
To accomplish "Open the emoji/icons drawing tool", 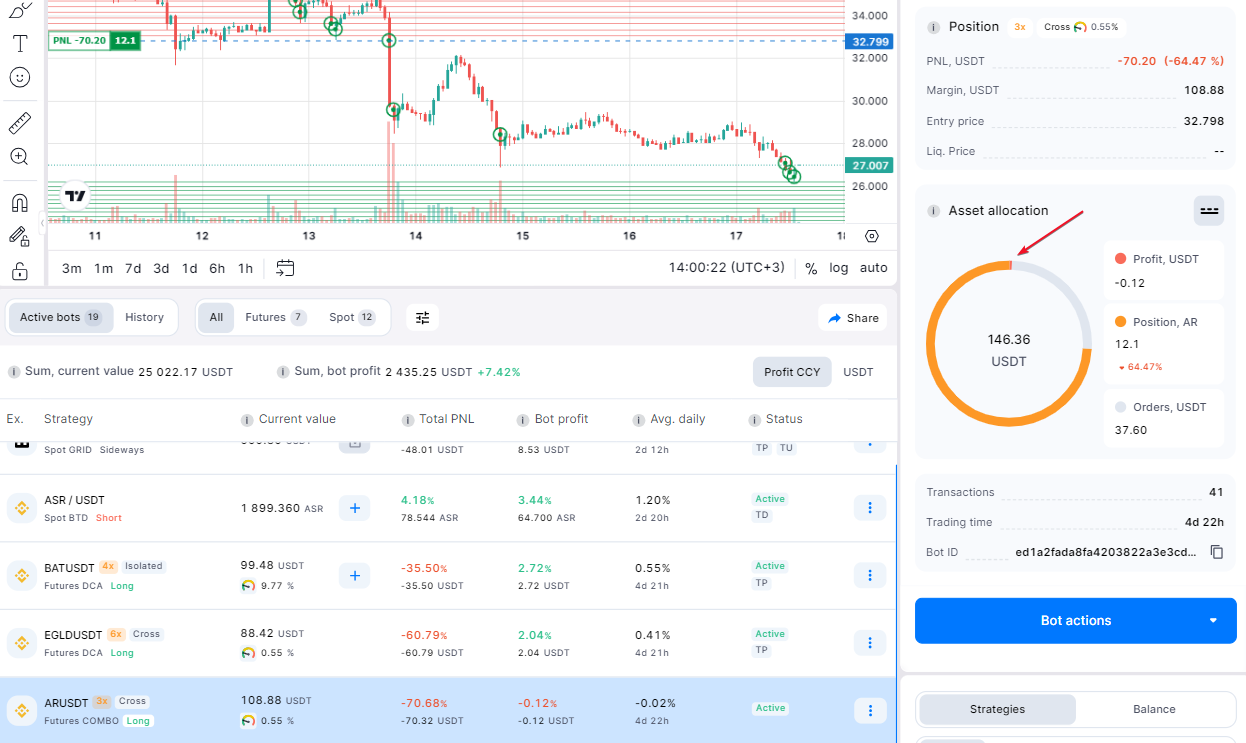I will 19,77.
